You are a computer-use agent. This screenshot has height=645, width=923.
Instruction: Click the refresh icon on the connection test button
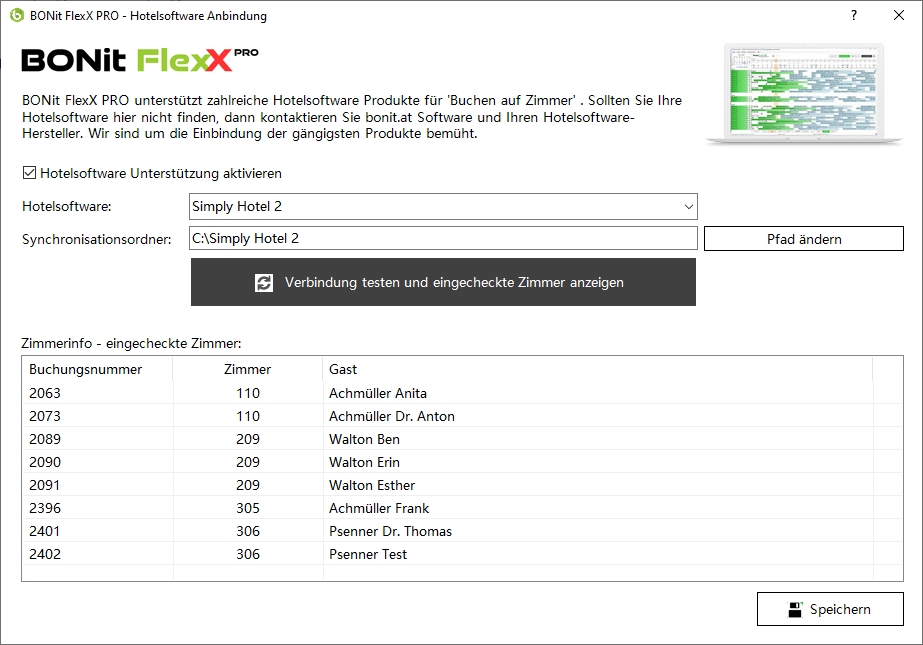(264, 282)
